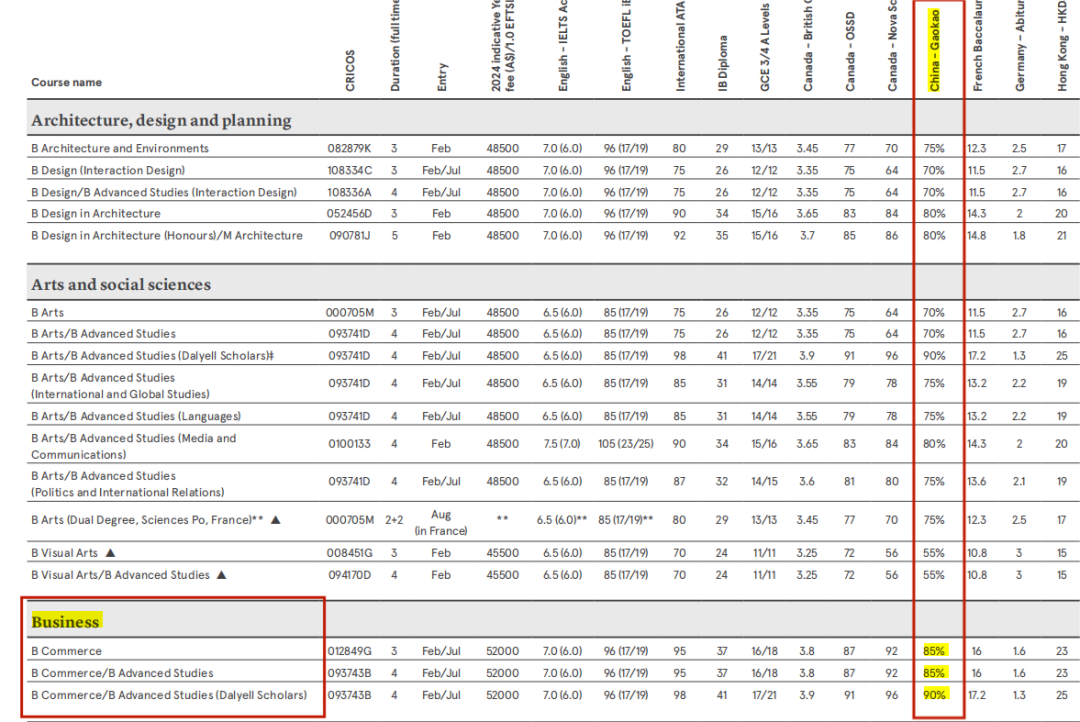Click "B Design in Architecture (Honours)/M Architecture"

click(x=167, y=236)
